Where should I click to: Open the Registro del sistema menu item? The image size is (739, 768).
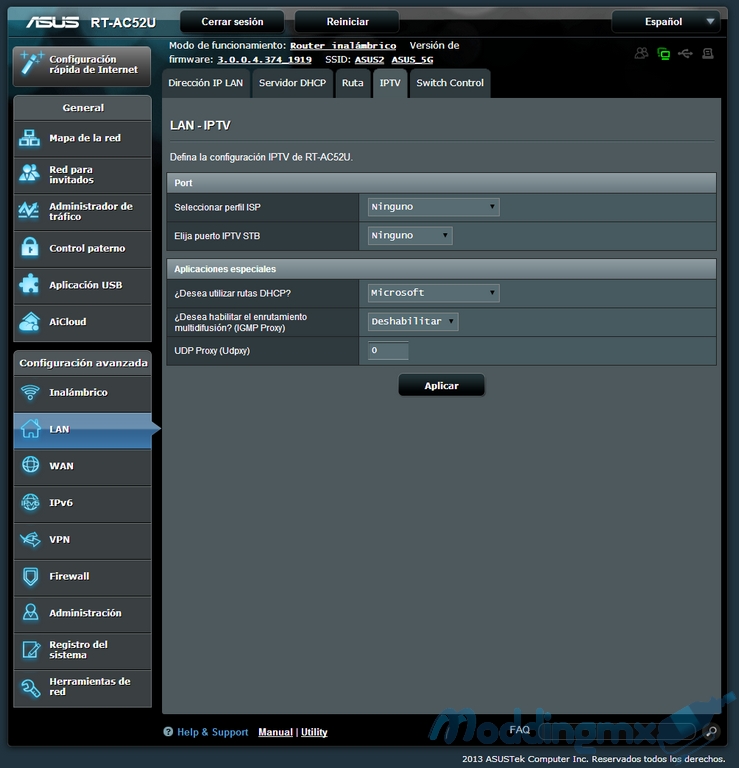(x=82, y=650)
